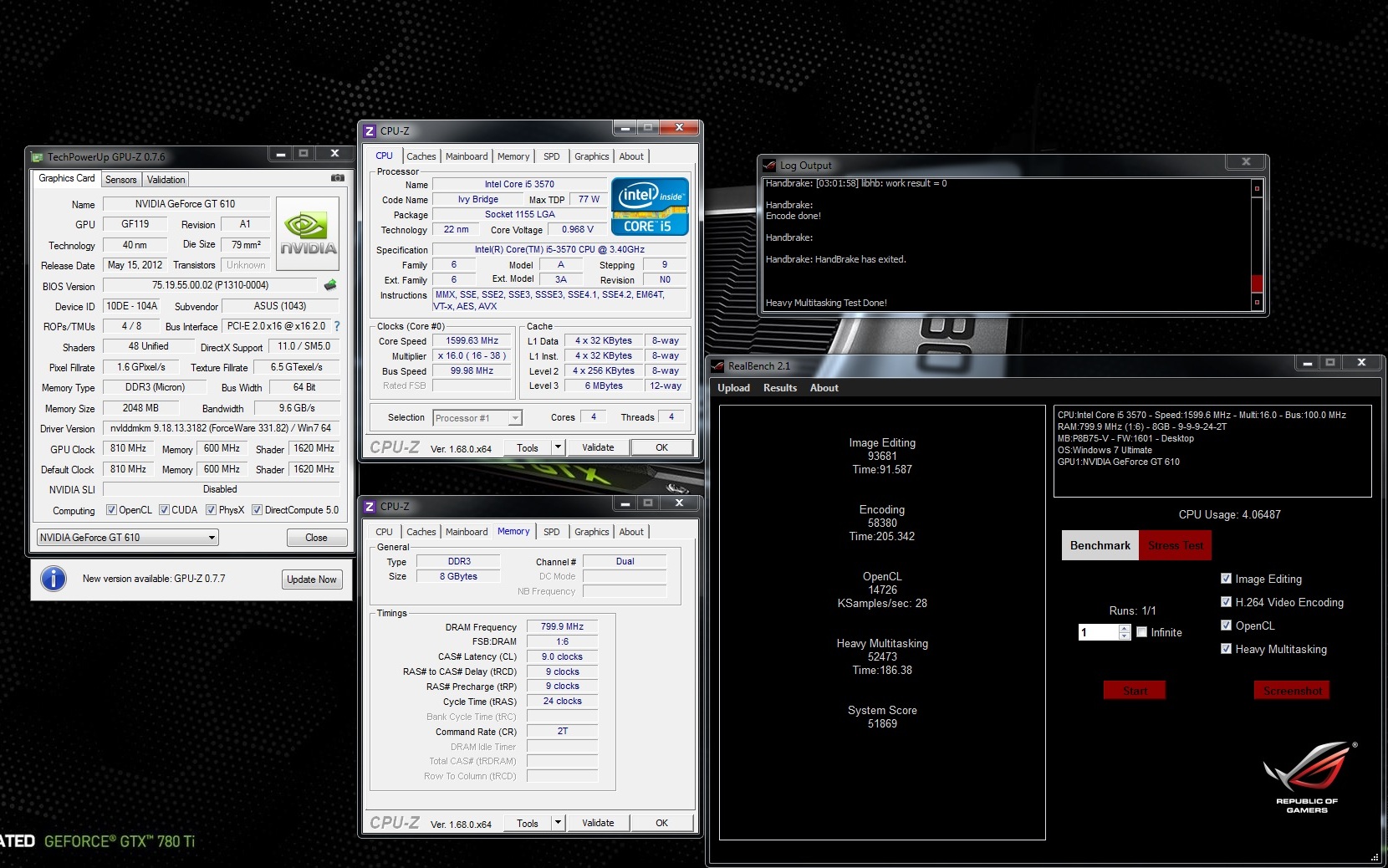Viewport: 1388px width, 868px height.
Task: Click the runs number input field
Action: tap(1099, 632)
